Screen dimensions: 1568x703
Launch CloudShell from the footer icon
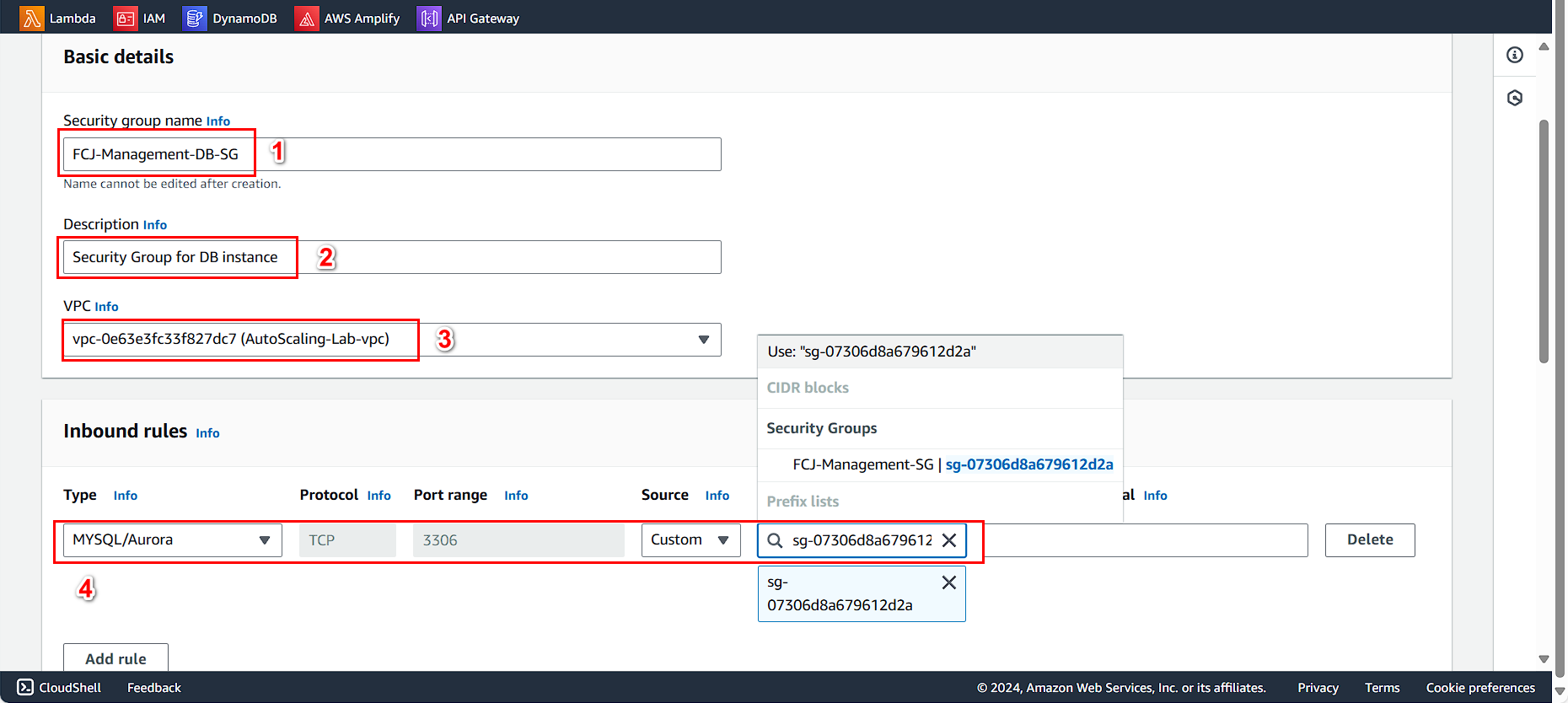25,687
